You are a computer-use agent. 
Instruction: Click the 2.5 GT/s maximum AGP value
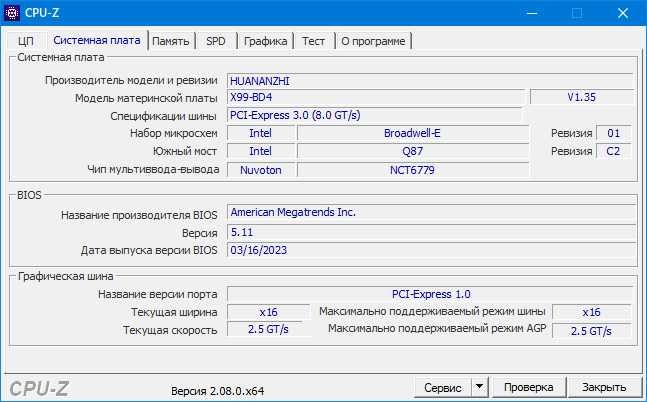pyautogui.click(x=591, y=331)
